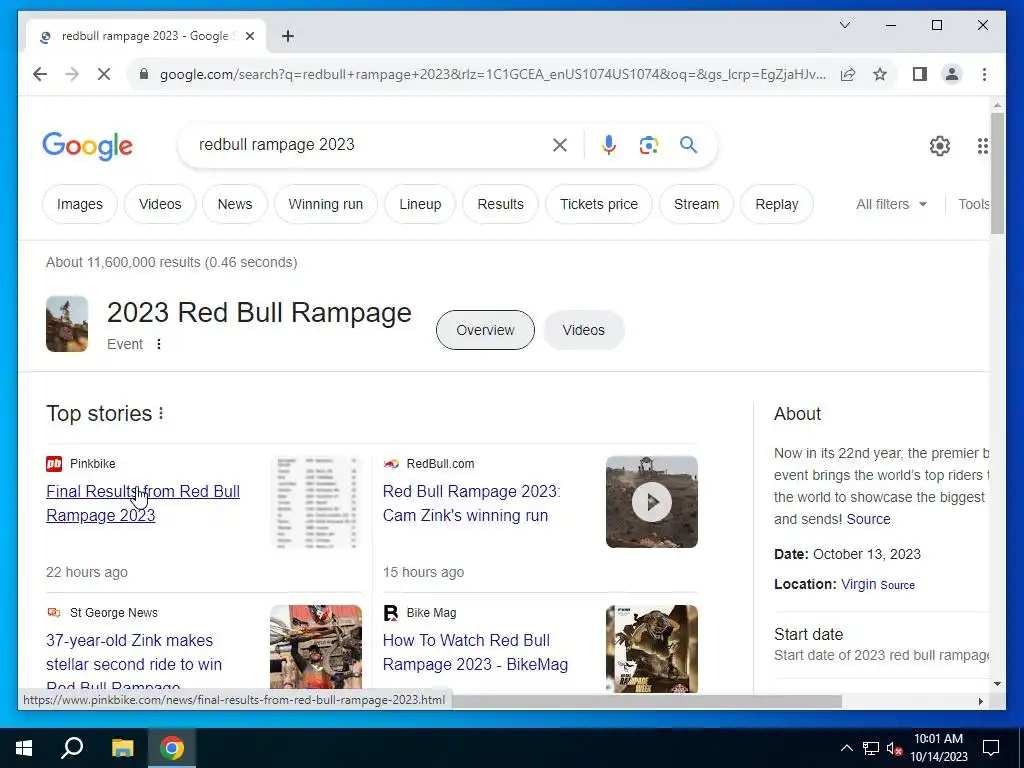Screen dimensions: 1024x768
Task: Open File Explorer from taskbar
Action: pos(122,748)
